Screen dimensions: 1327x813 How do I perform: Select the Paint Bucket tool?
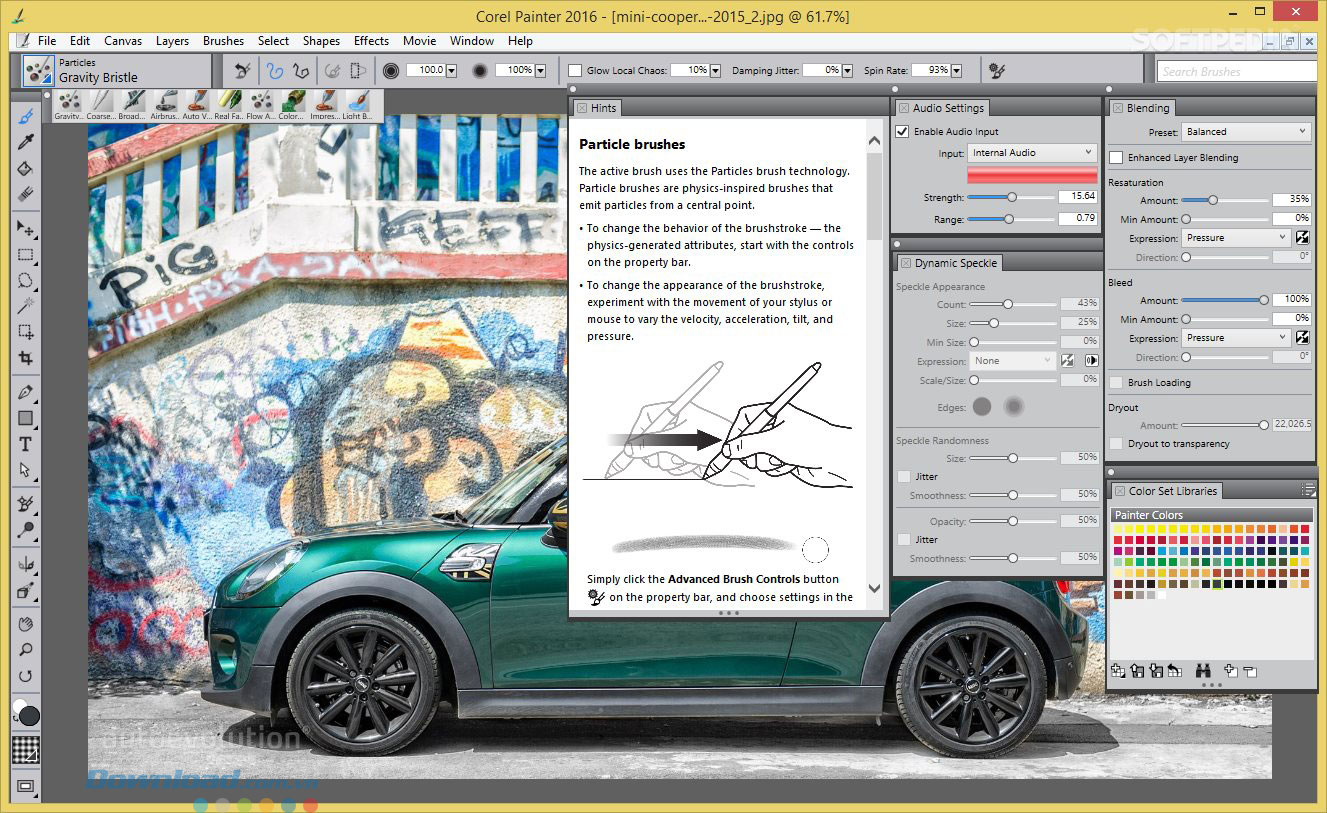click(26, 168)
